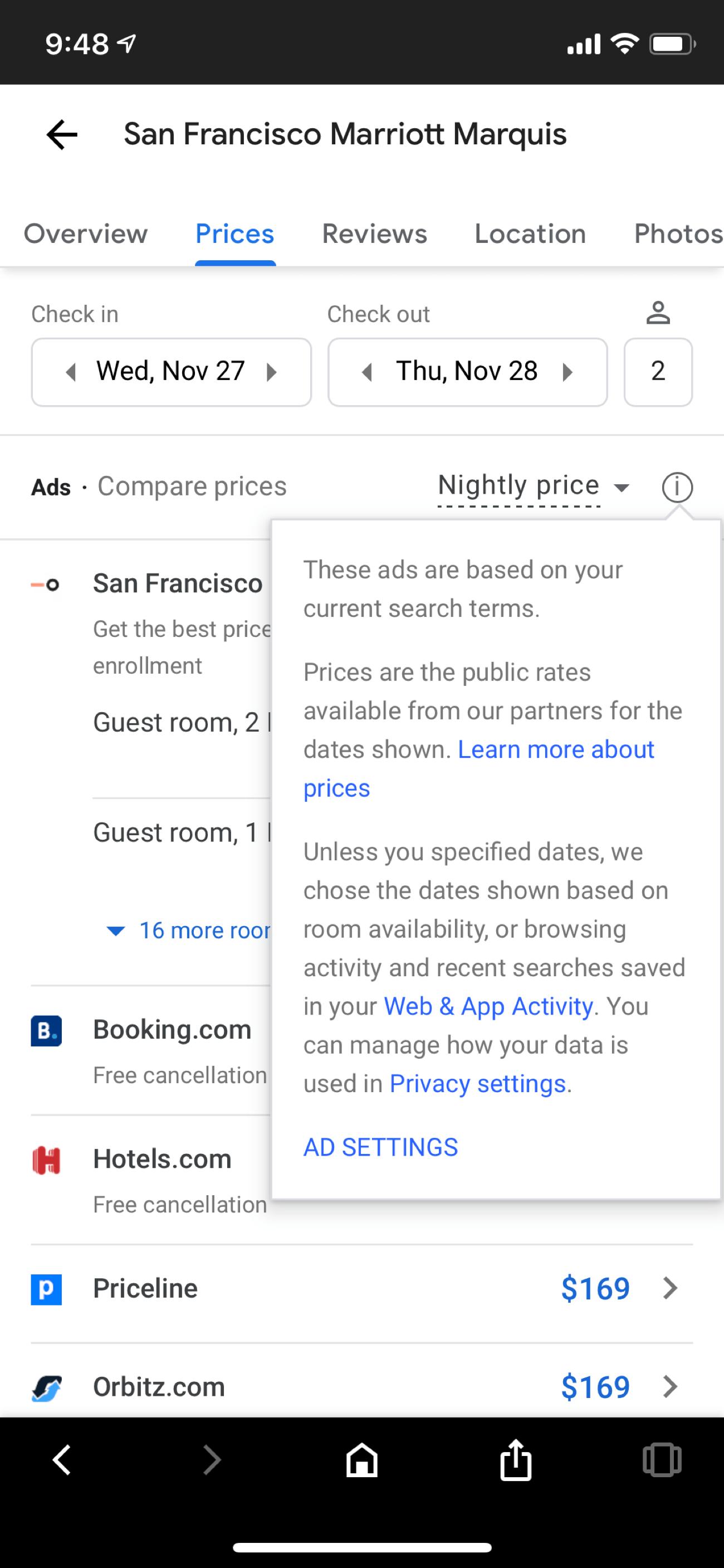Switch to the Location tab
The width and height of the screenshot is (724, 1568).
[530, 235]
